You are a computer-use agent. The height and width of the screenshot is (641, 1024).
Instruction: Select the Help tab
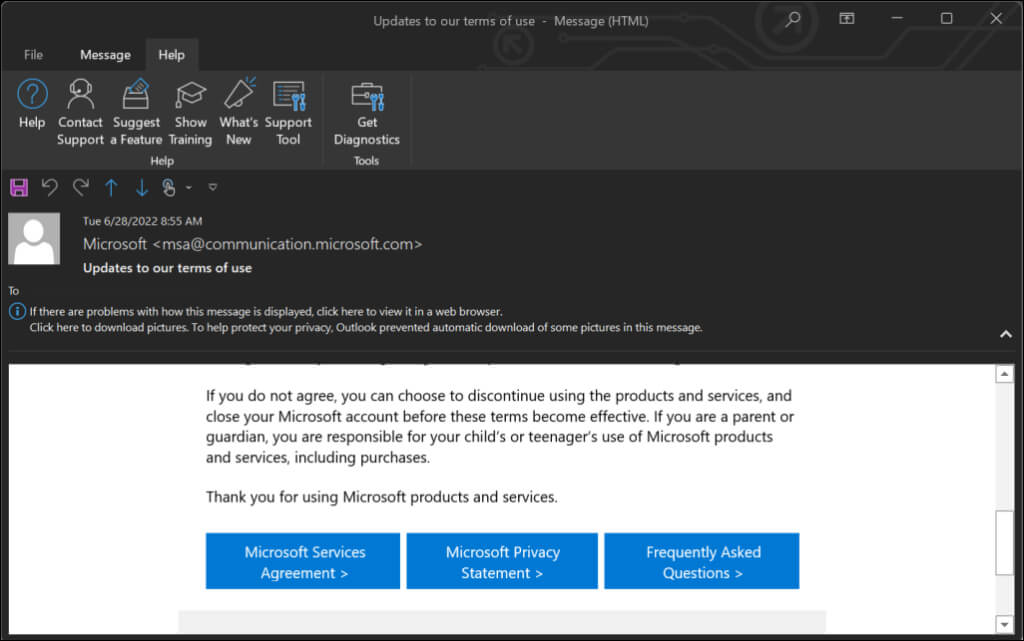coord(171,55)
